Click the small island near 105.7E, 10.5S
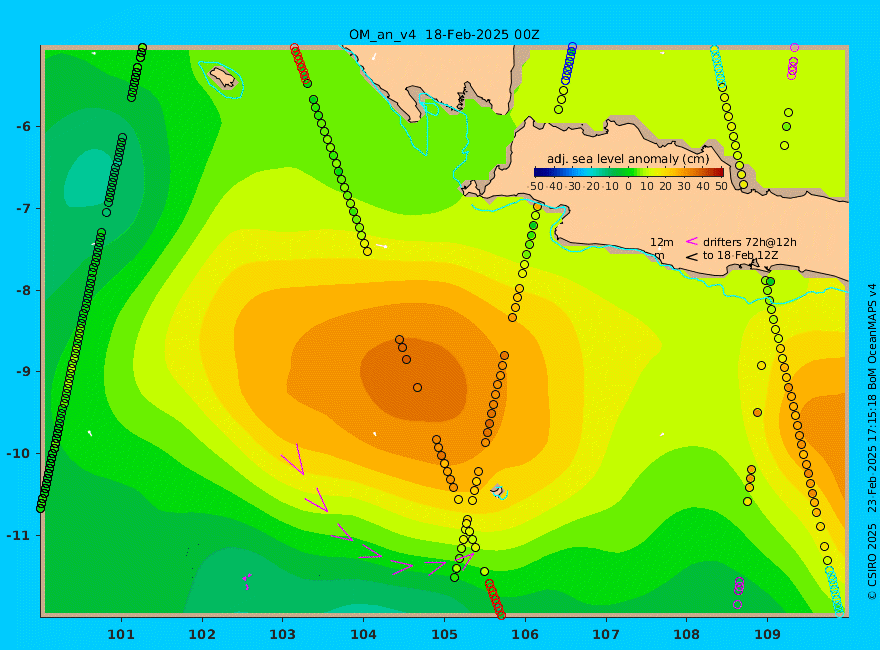The width and height of the screenshot is (880, 650). 498,491
